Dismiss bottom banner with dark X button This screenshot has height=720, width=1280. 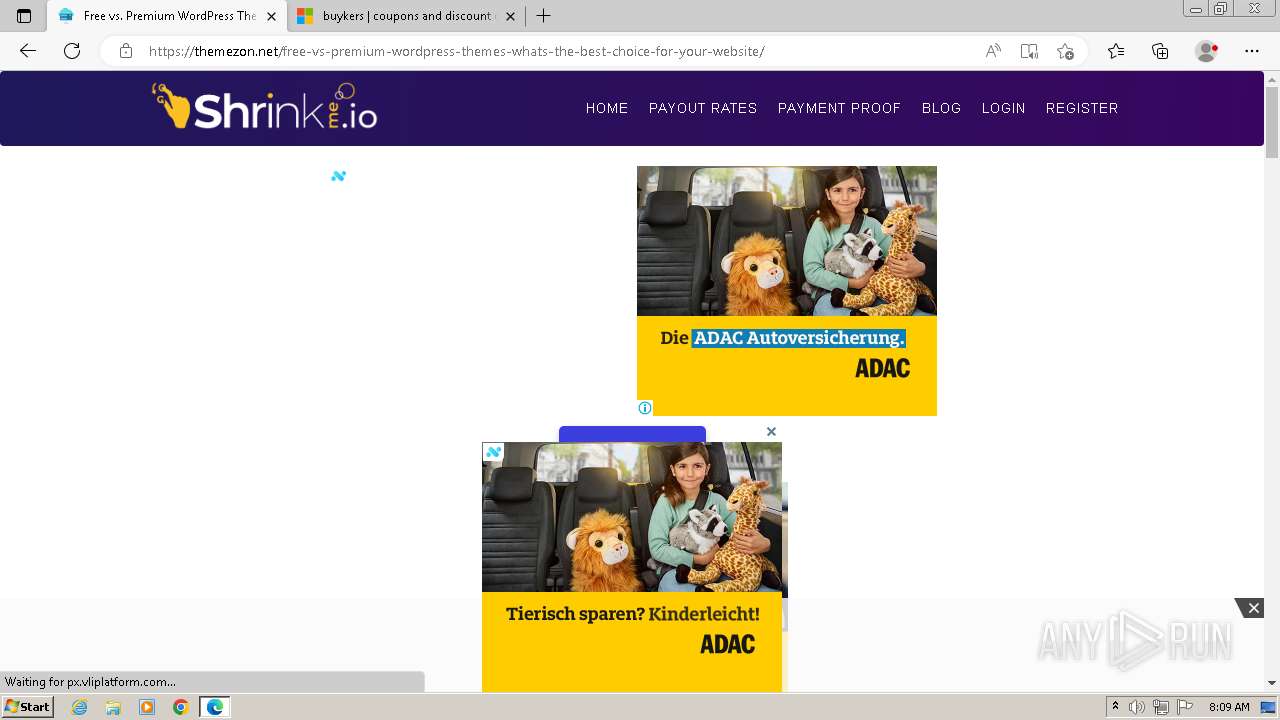coord(1252,608)
